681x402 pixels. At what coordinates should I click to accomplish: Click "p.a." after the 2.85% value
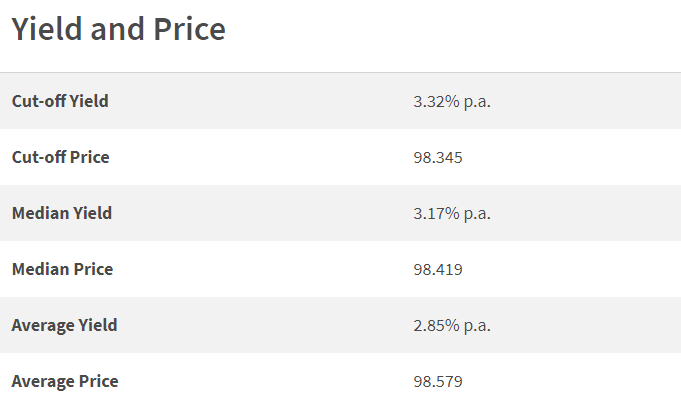476,326
